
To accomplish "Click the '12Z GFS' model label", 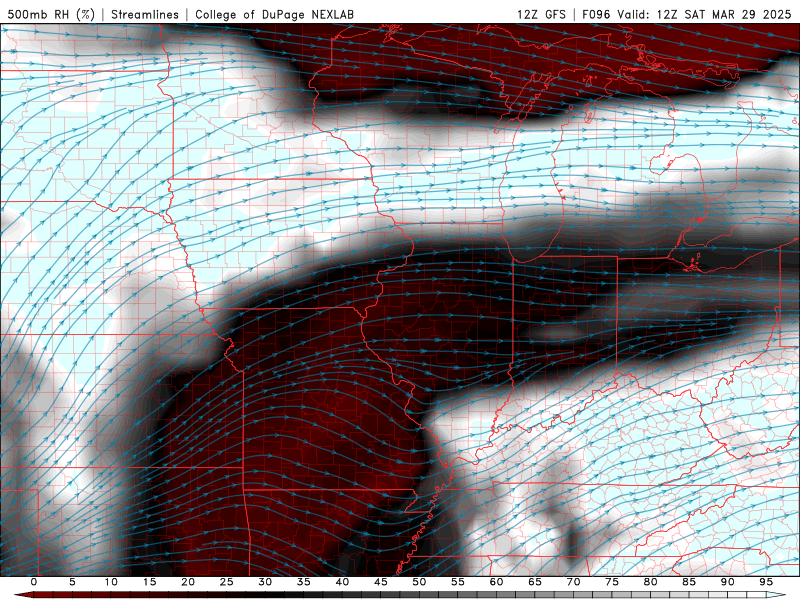I will pos(541,14).
